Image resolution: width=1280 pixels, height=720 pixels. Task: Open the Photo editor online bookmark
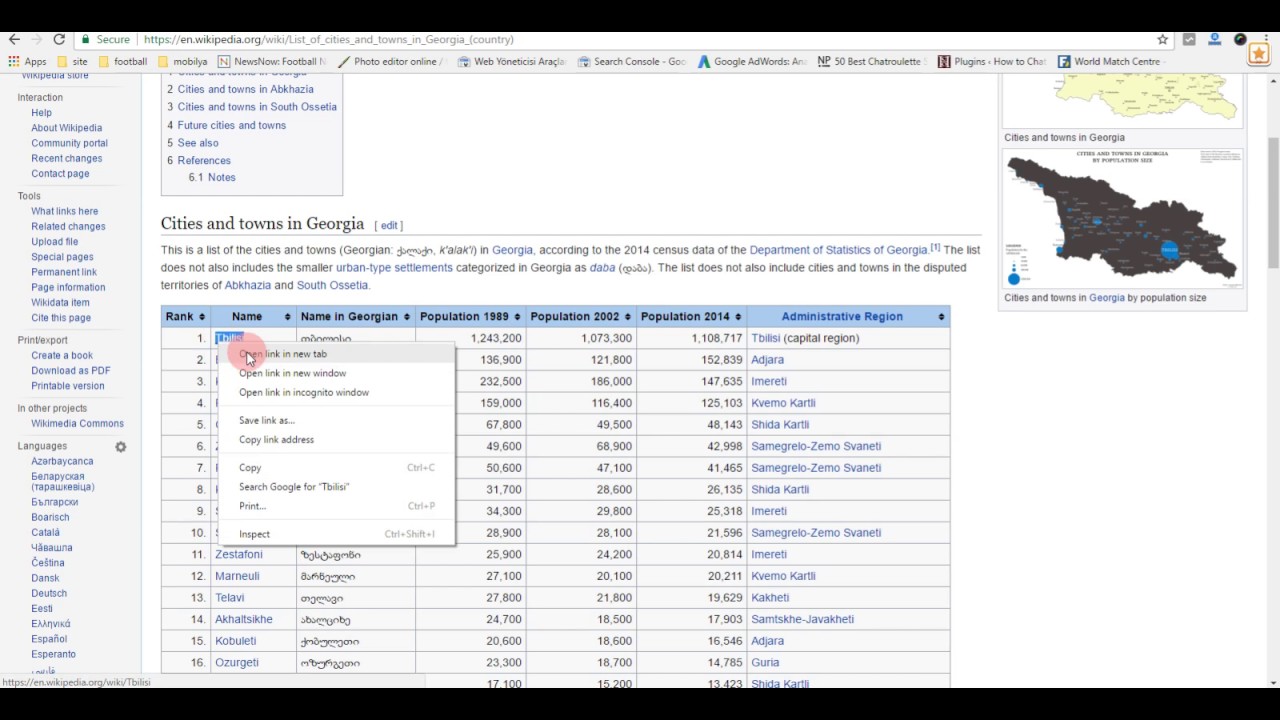[391, 62]
